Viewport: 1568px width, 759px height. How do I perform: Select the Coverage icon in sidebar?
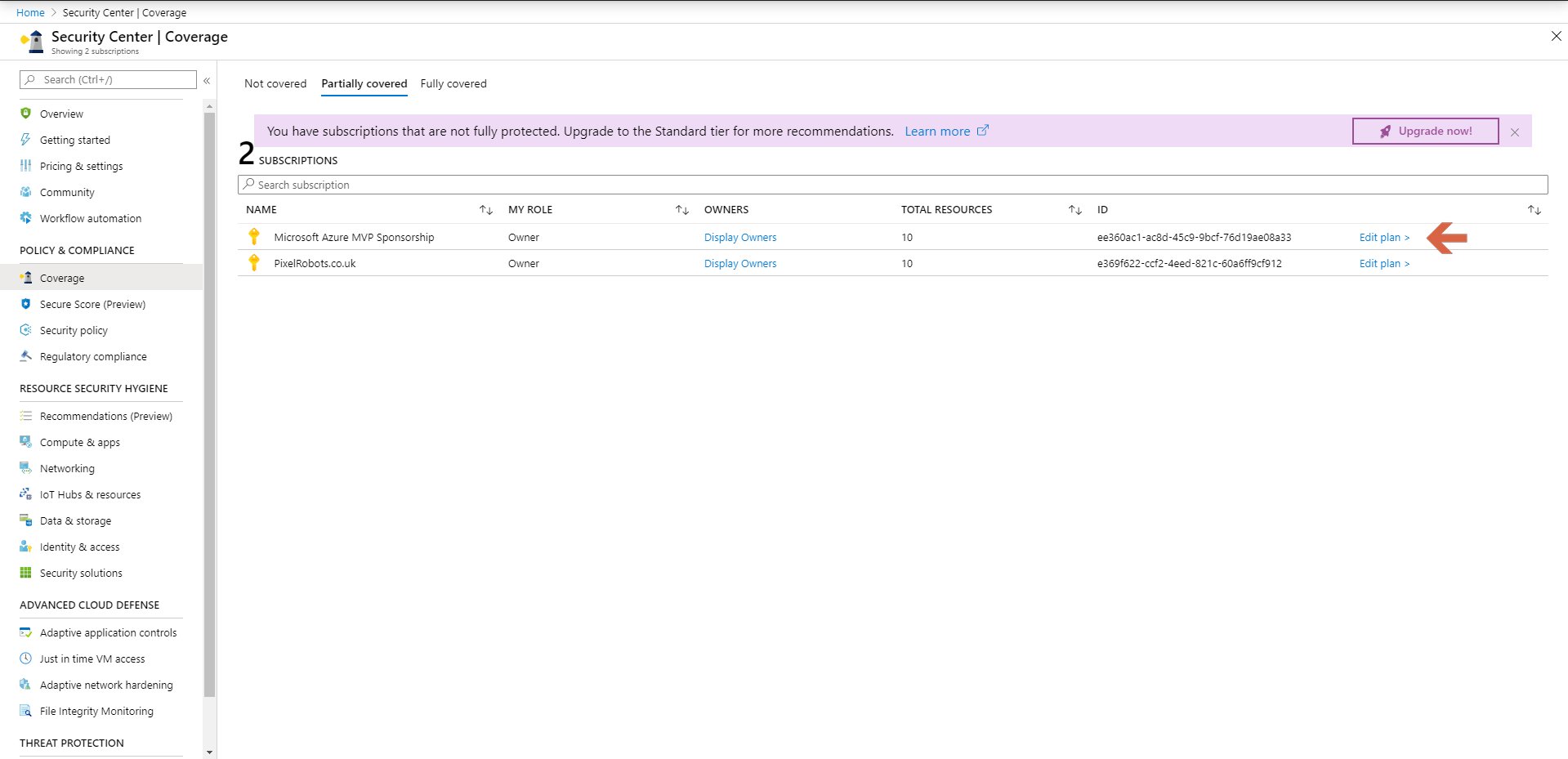(x=25, y=278)
